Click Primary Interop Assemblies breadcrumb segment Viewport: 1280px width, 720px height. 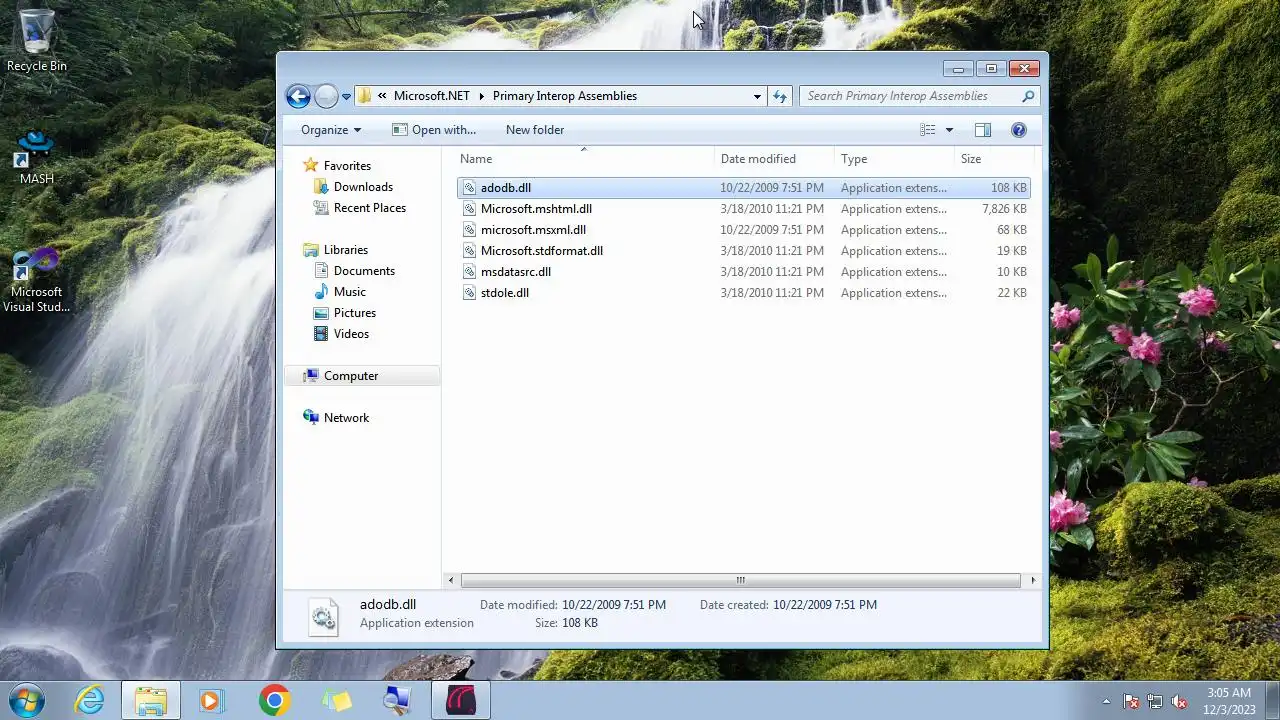tap(565, 96)
